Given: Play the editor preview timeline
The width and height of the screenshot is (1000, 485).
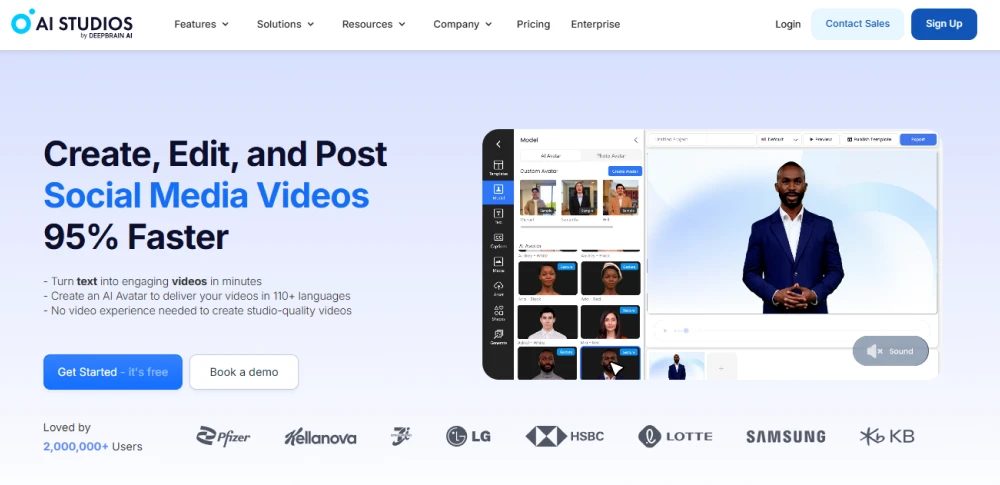Looking at the screenshot, I should [x=665, y=331].
